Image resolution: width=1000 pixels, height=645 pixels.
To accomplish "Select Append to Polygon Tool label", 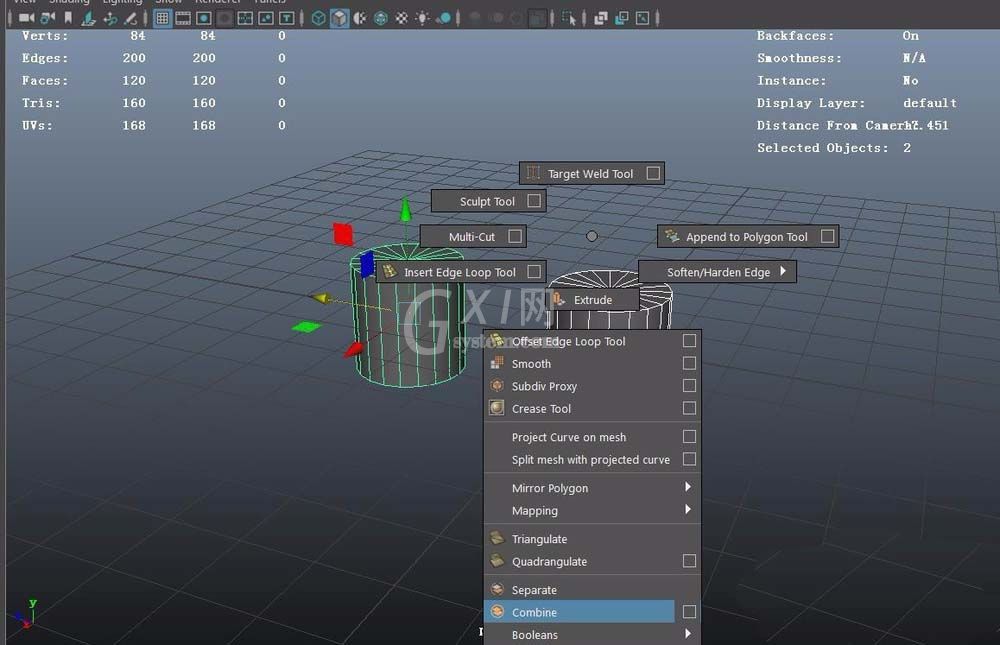I will tap(747, 237).
